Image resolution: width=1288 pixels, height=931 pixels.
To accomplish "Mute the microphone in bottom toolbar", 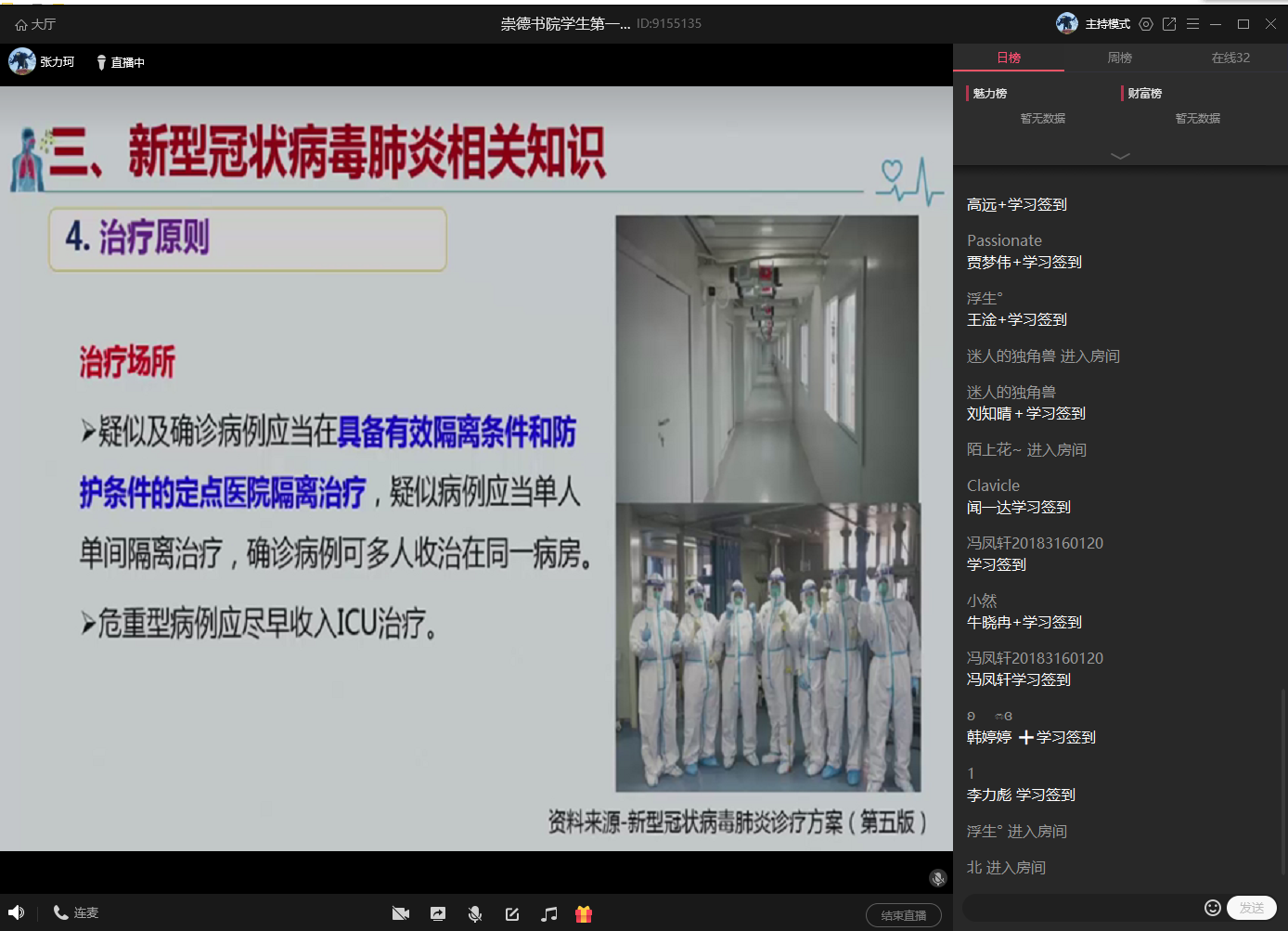I will (475, 913).
